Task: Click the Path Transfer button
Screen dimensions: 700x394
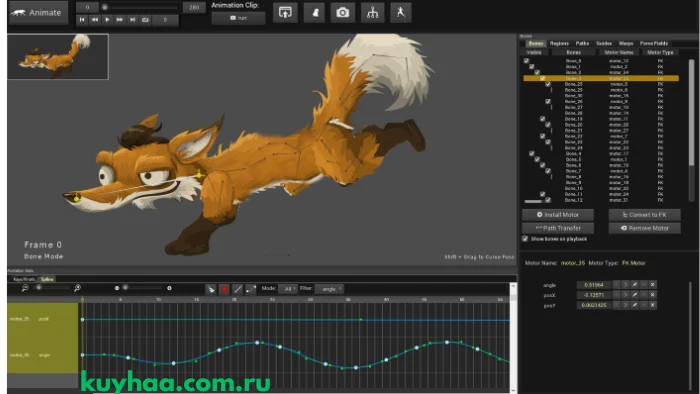Action: (x=558, y=228)
